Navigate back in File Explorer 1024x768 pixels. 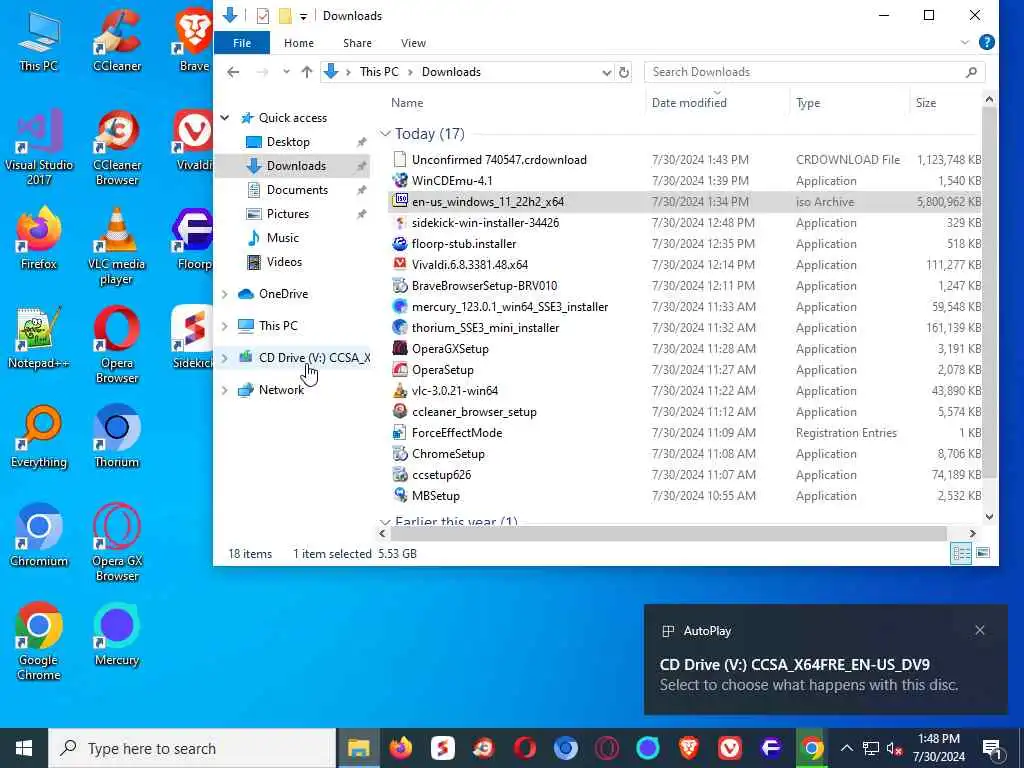tap(233, 72)
